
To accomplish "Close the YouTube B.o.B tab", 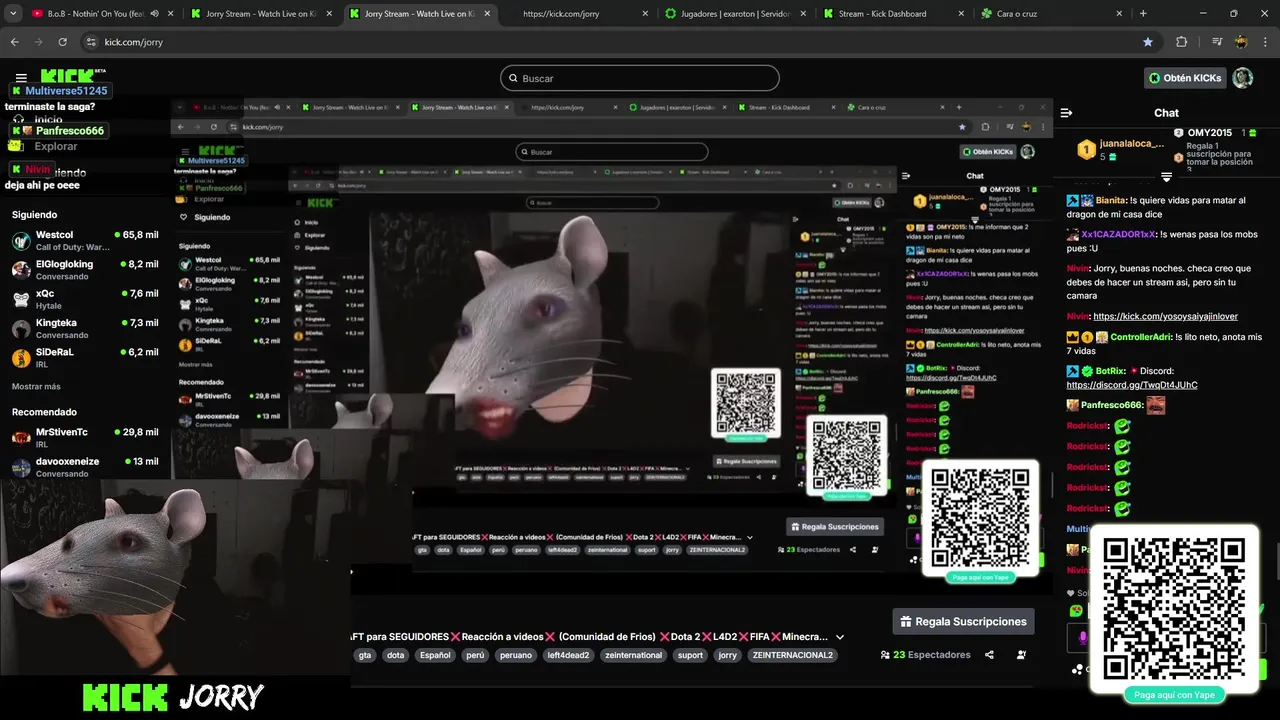I will pyautogui.click(x=170, y=14).
